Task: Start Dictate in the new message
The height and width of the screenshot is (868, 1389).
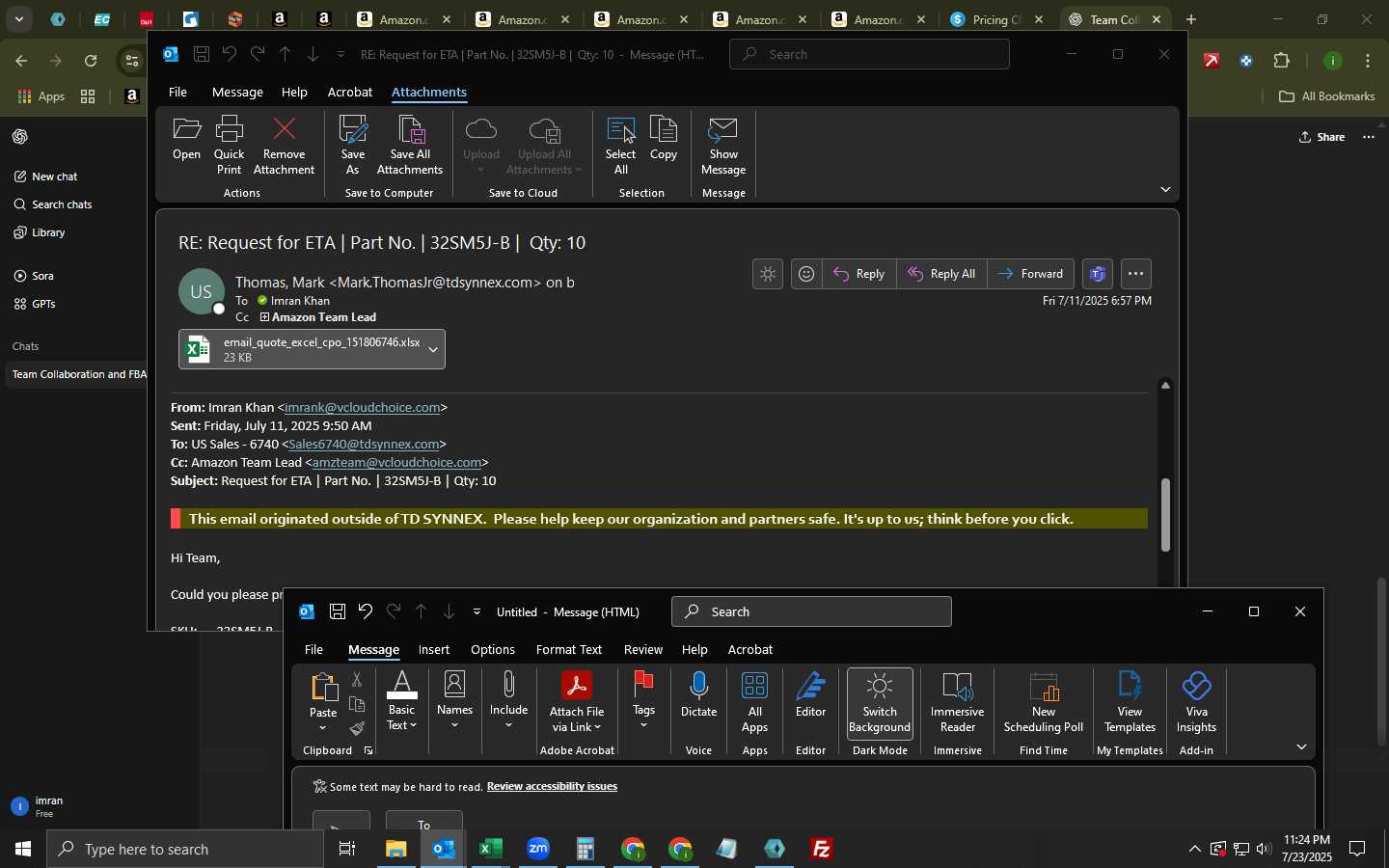Action: (698, 694)
